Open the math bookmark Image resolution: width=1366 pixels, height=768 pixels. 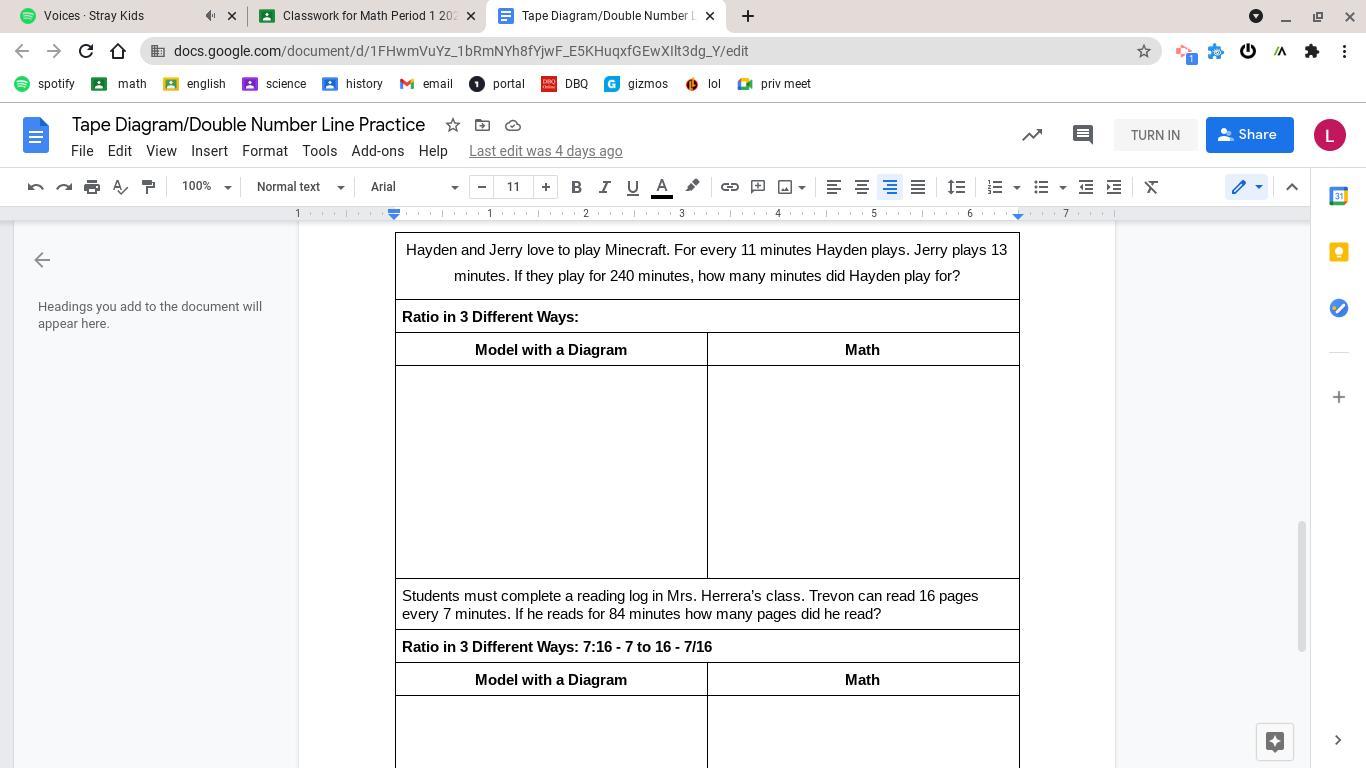click(x=119, y=84)
